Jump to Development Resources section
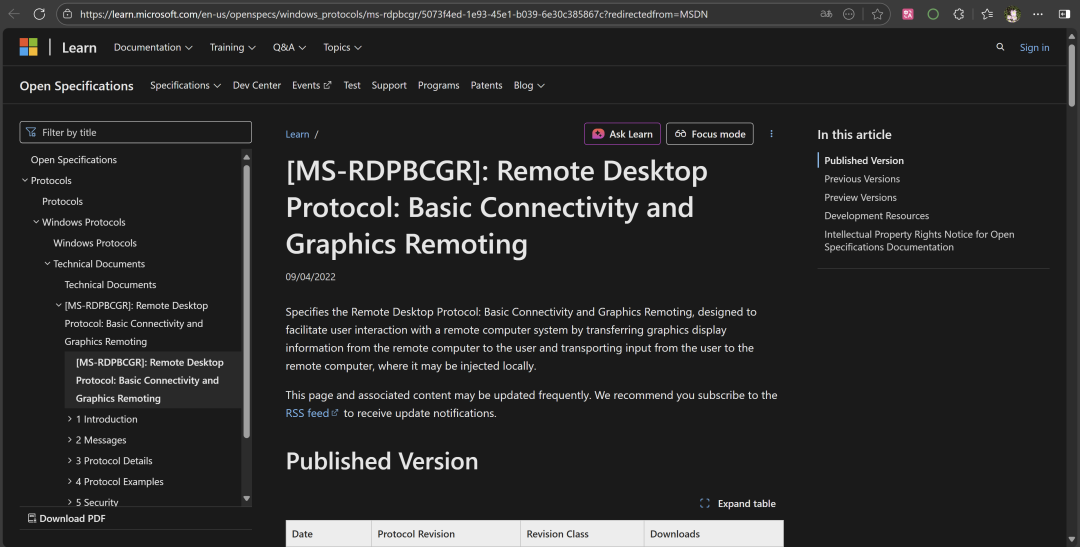 pos(877,216)
